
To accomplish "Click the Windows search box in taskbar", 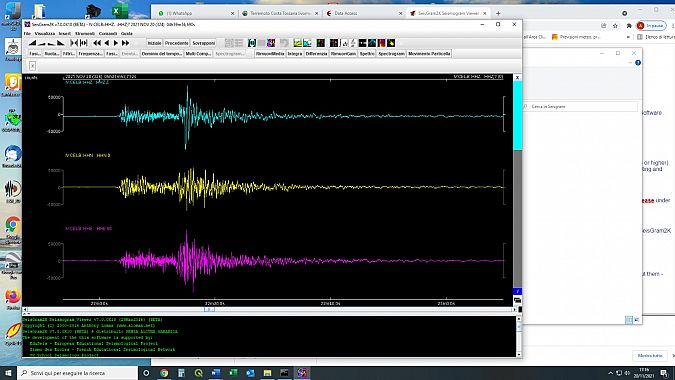I will click(x=77, y=373).
